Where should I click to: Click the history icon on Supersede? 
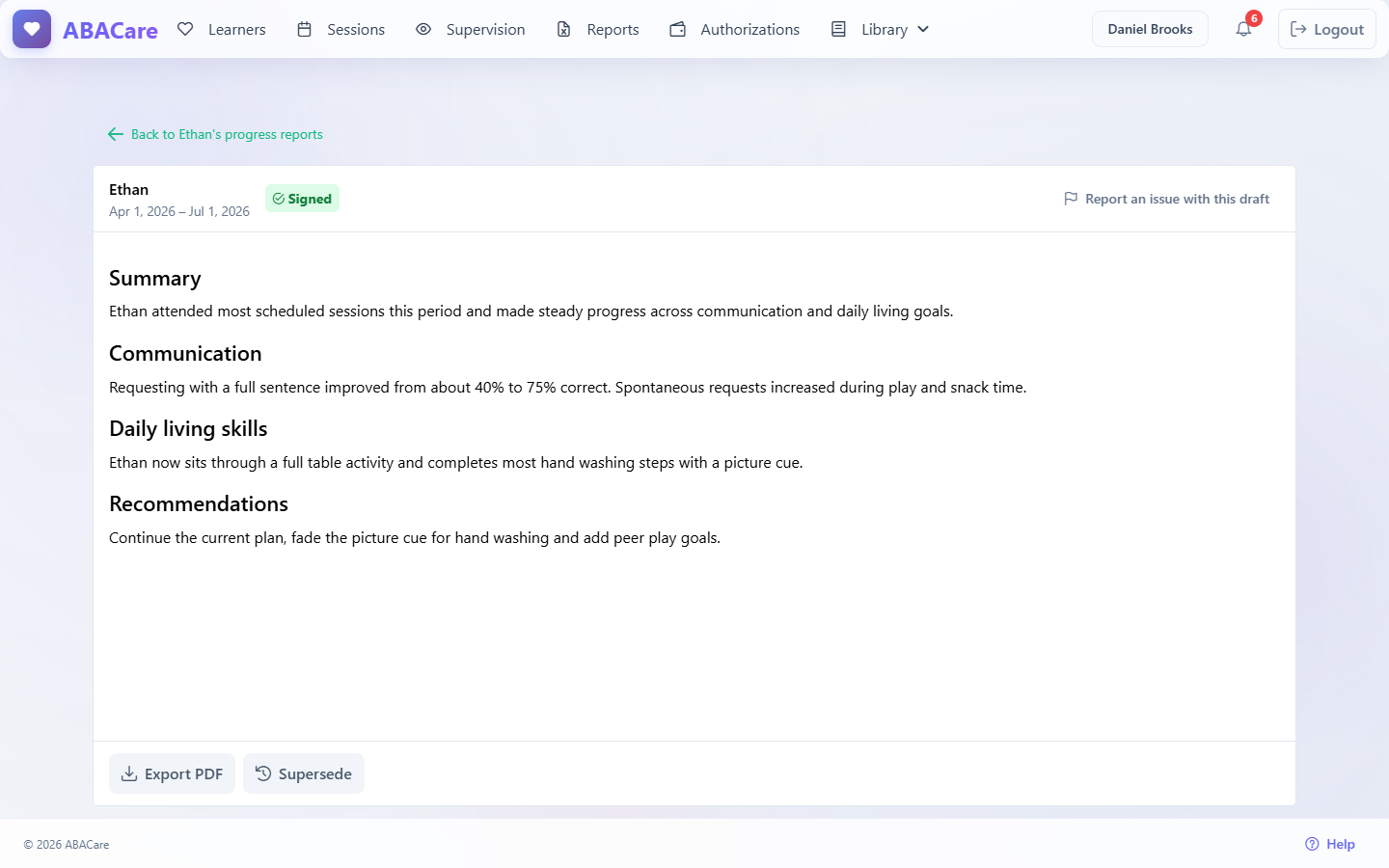(263, 773)
